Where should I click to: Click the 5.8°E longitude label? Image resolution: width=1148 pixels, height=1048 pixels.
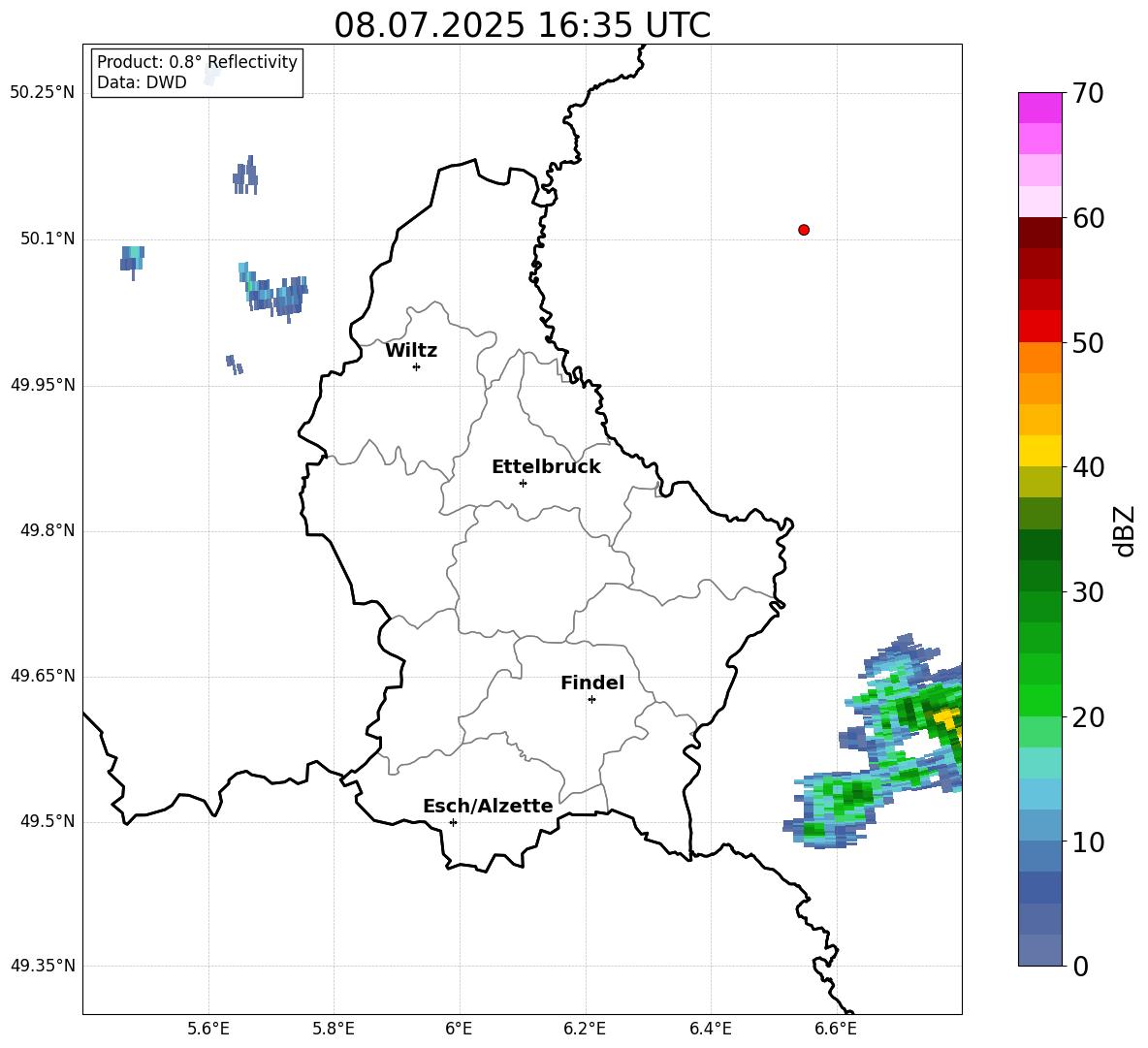[x=334, y=1029]
